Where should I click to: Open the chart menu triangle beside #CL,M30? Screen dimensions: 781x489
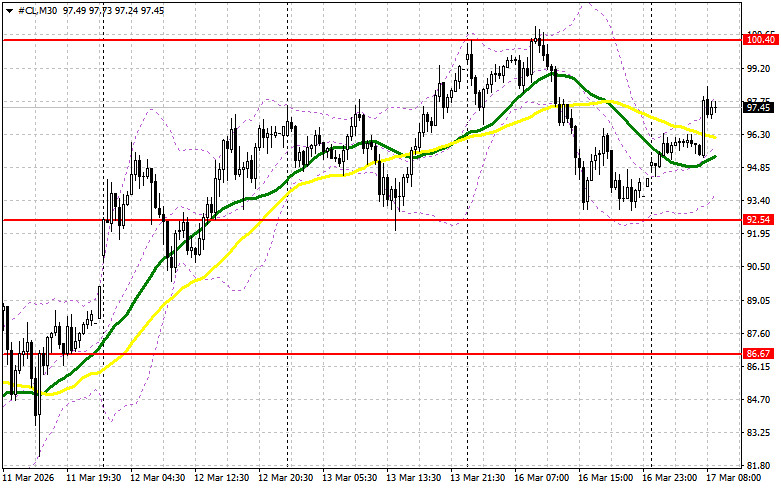point(9,11)
